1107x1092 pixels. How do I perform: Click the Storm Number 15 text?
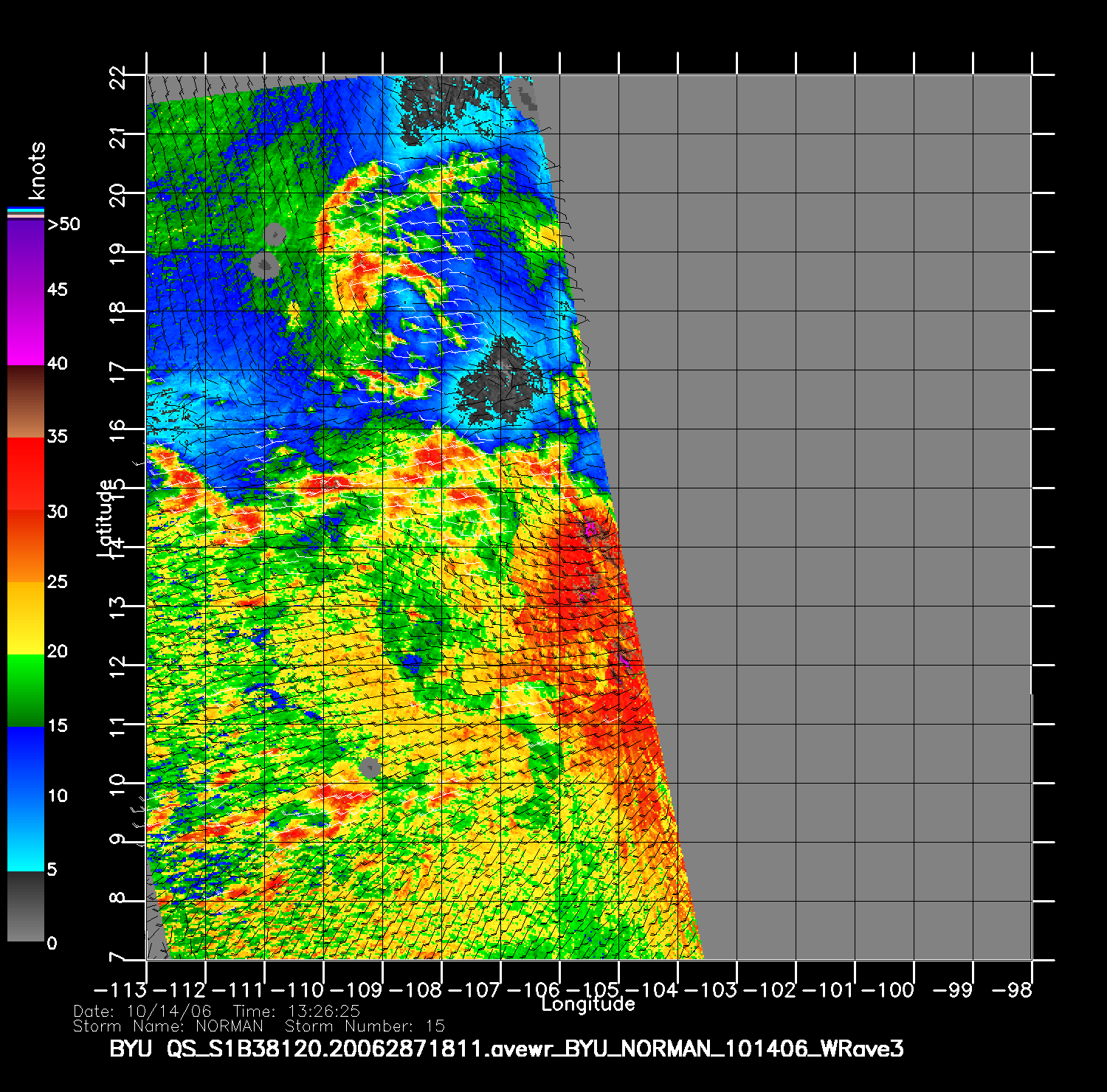(365, 1026)
